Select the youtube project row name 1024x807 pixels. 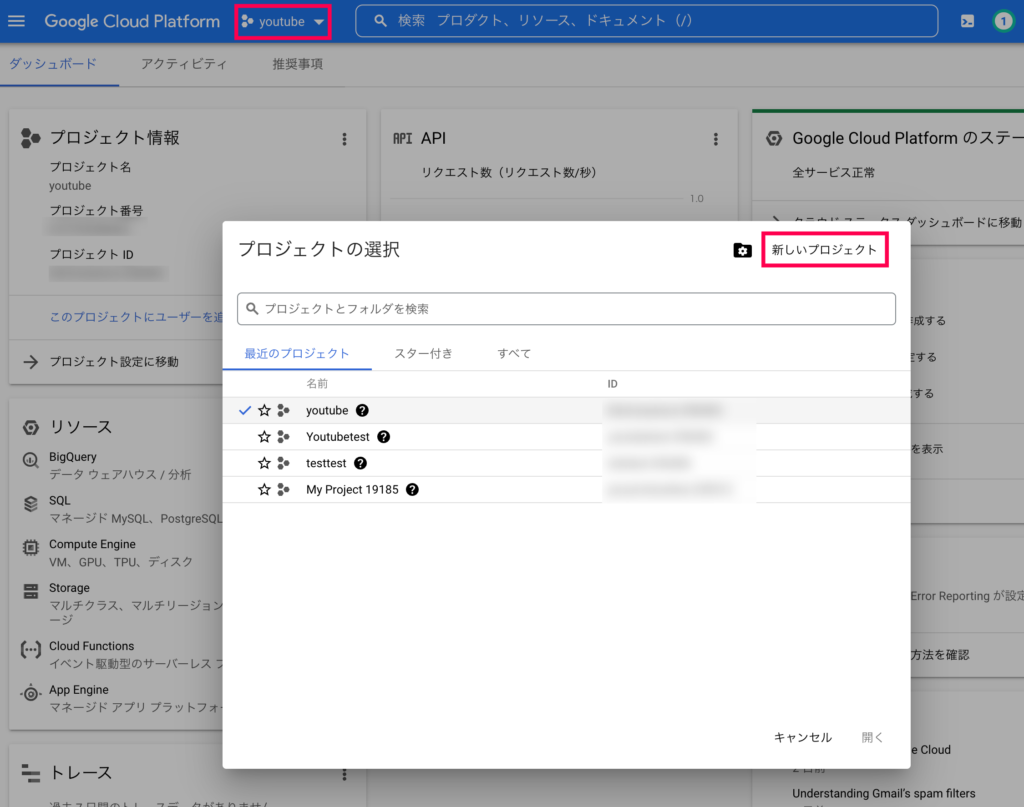click(x=327, y=411)
